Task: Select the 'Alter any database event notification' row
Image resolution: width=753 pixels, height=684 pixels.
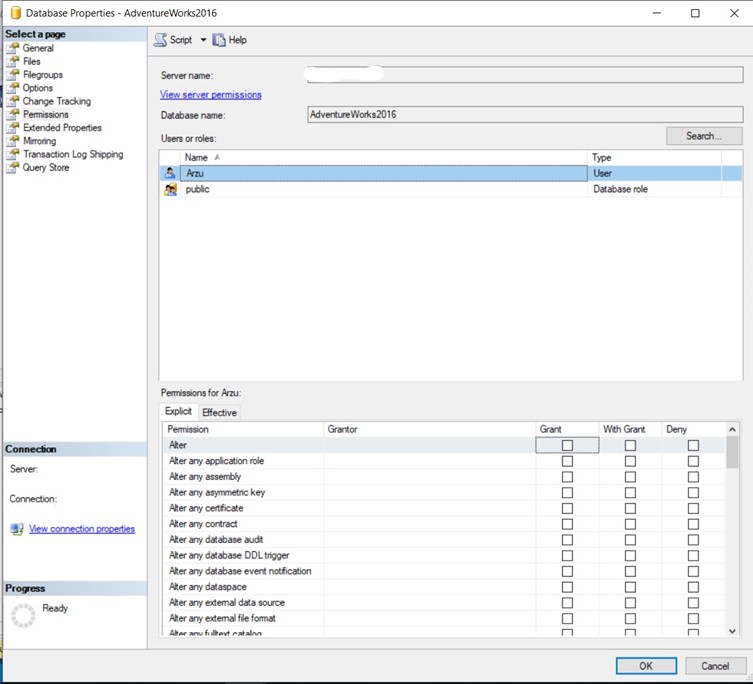Action: [x=444, y=571]
